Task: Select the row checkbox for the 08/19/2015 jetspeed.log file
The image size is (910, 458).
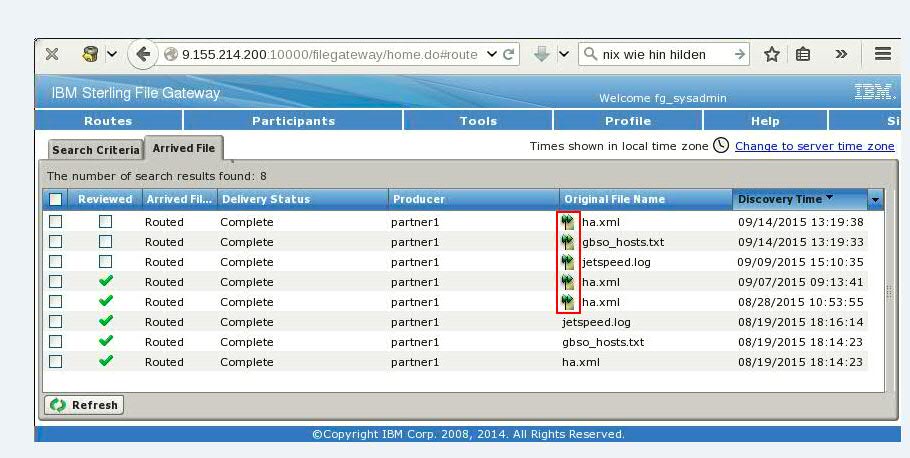Action: 56,322
